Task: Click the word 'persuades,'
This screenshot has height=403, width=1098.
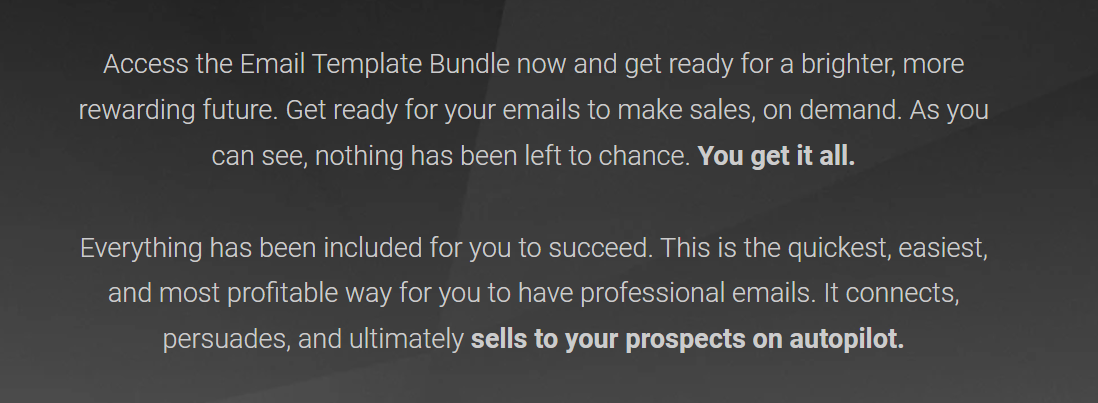Action: tap(226, 340)
